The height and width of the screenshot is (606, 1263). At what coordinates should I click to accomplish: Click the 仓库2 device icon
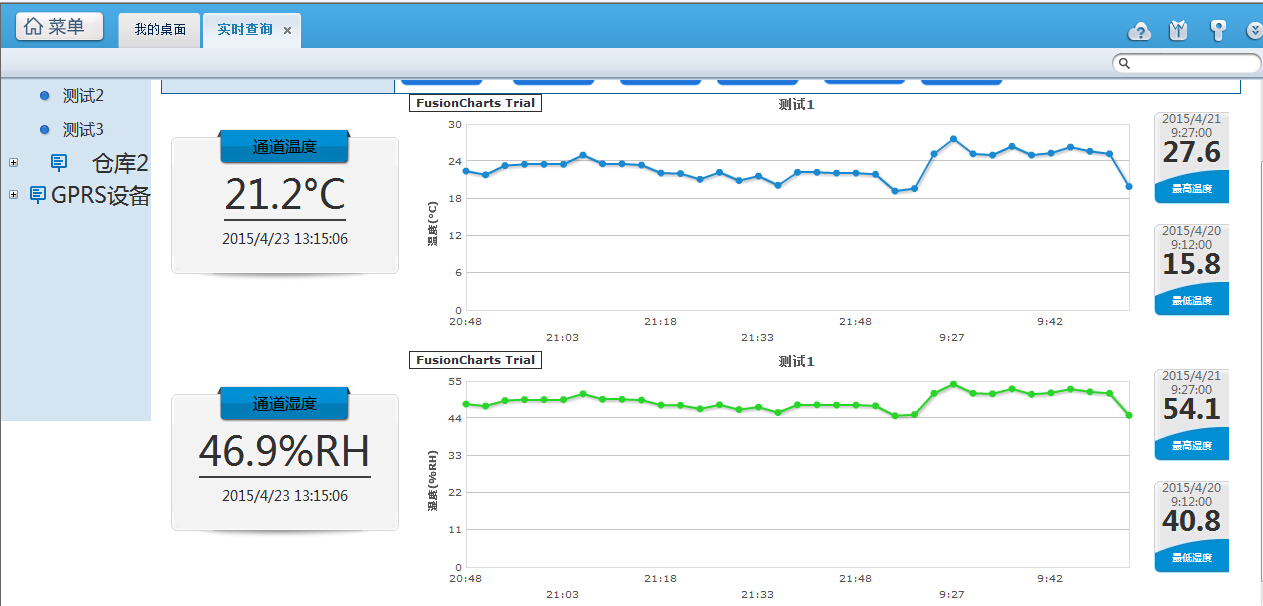pyautogui.click(x=59, y=162)
